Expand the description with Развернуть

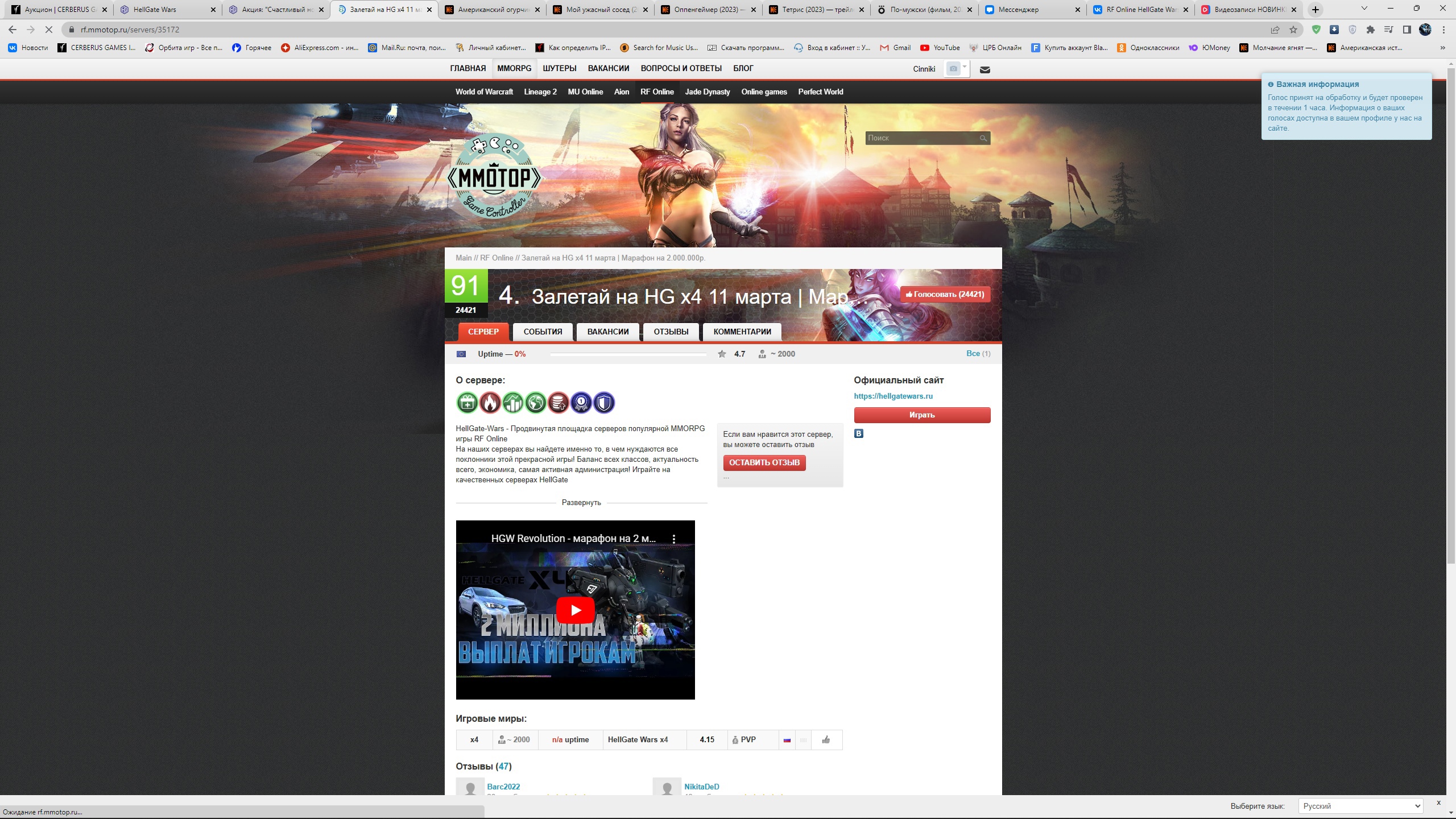pyautogui.click(x=581, y=503)
